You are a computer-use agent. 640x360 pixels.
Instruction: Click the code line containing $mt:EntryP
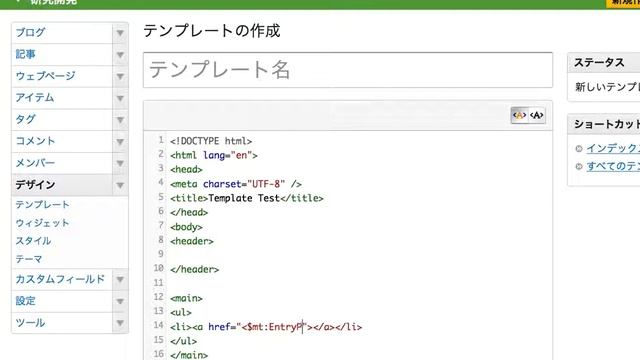coord(266,327)
